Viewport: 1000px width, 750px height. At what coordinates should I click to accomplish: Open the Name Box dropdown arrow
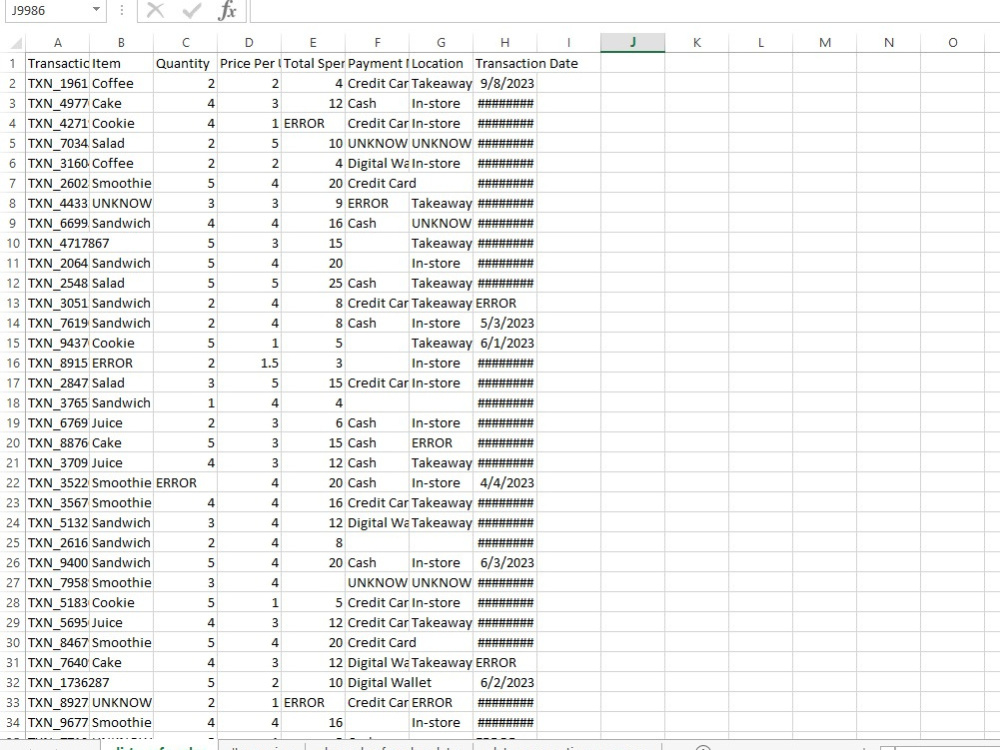point(96,10)
